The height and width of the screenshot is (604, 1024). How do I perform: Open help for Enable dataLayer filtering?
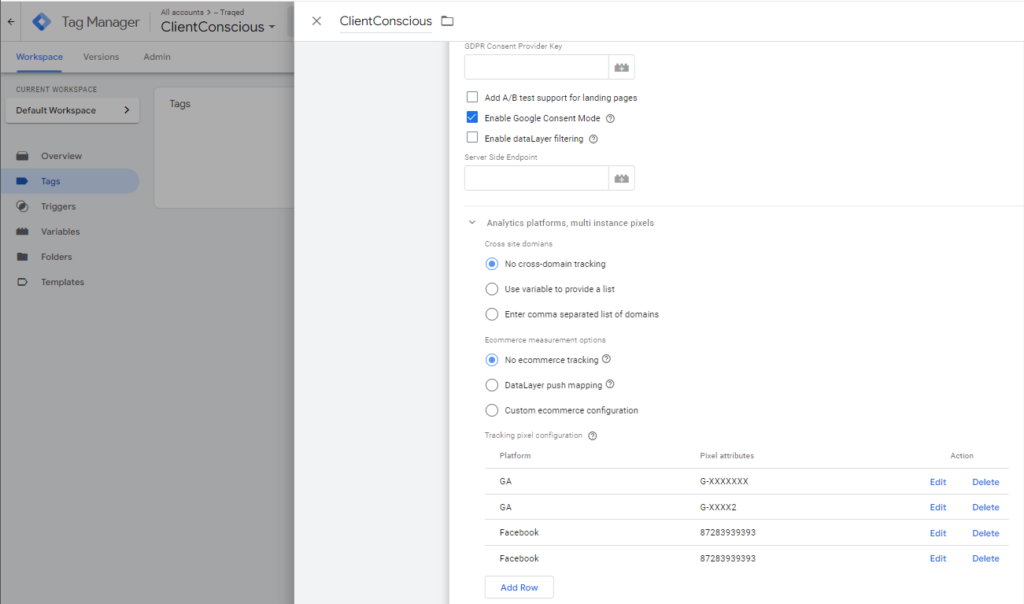pos(593,139)
